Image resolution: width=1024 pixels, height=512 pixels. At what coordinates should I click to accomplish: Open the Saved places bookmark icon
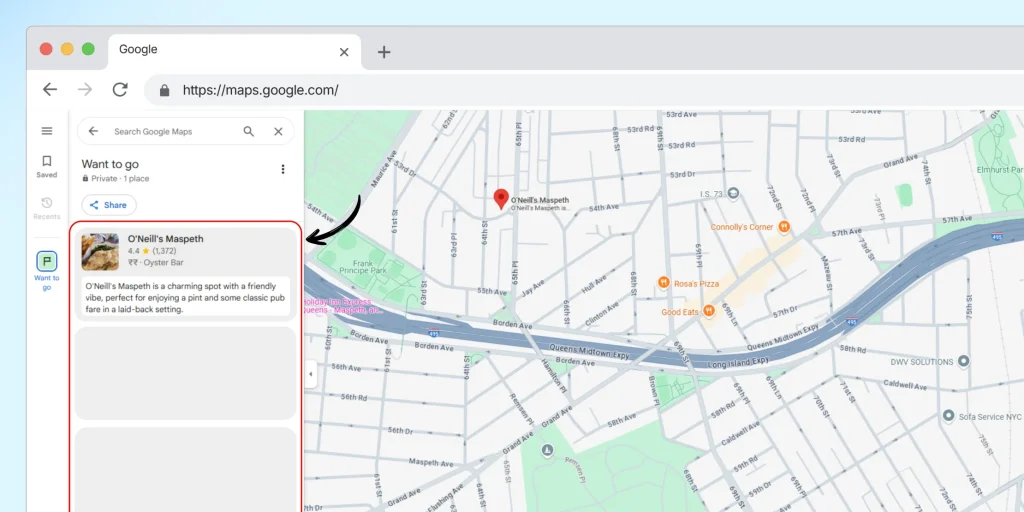click(46, 161)
